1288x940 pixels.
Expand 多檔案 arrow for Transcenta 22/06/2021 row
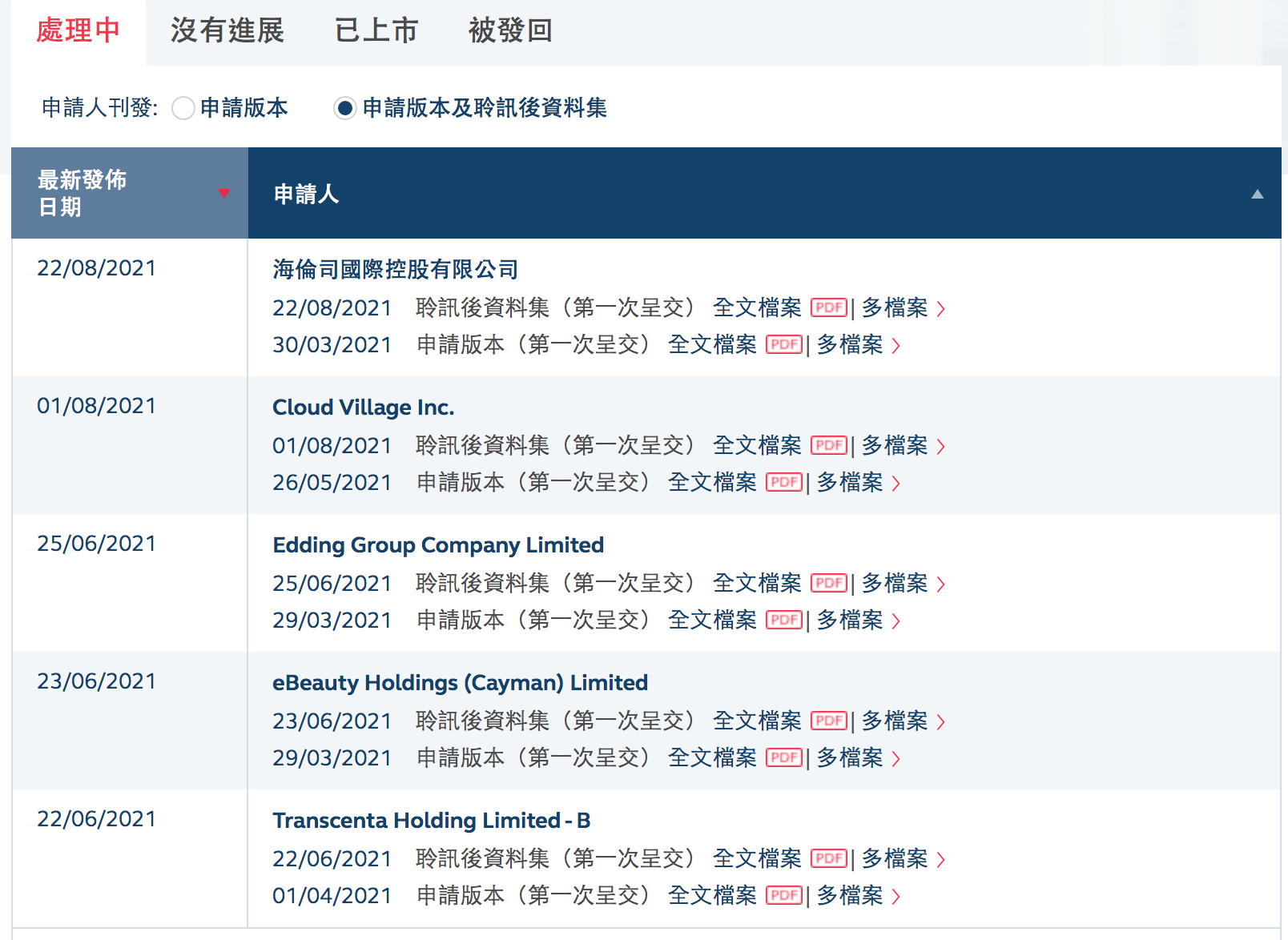[x=941, y=860]
